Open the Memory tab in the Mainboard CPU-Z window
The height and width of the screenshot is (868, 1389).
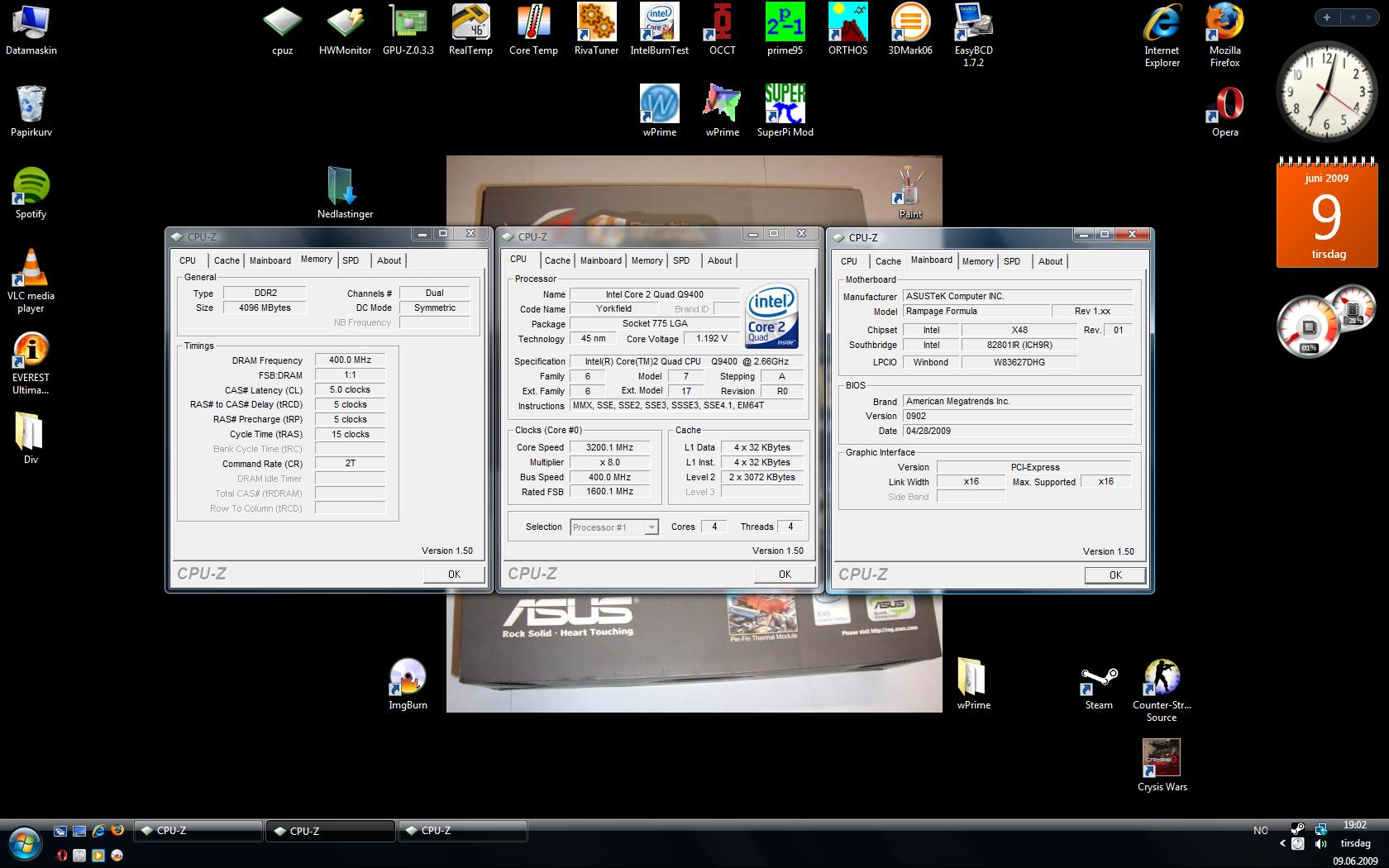[x=977, y=261]
